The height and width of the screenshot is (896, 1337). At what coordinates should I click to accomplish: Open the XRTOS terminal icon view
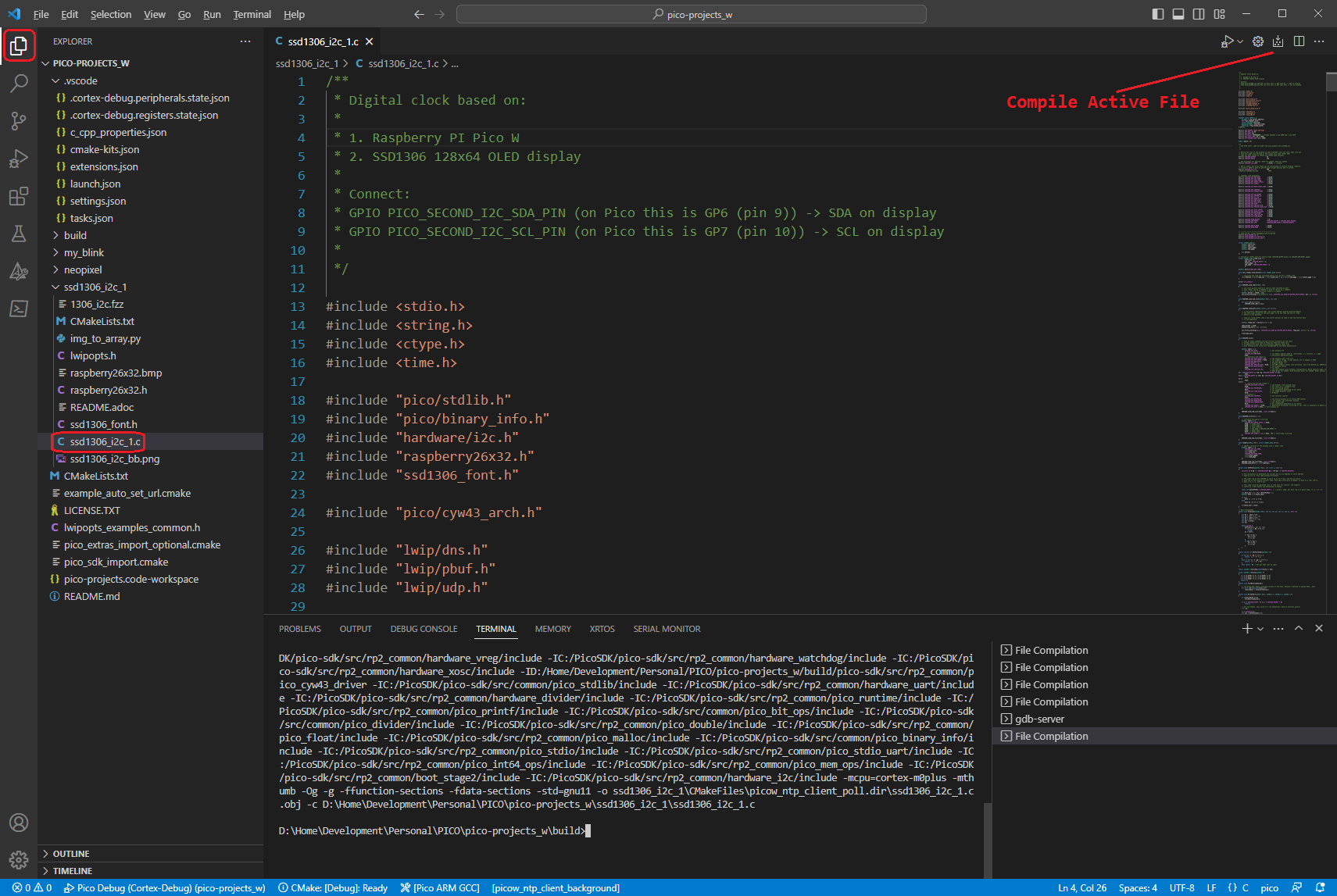tap(19, 309)
